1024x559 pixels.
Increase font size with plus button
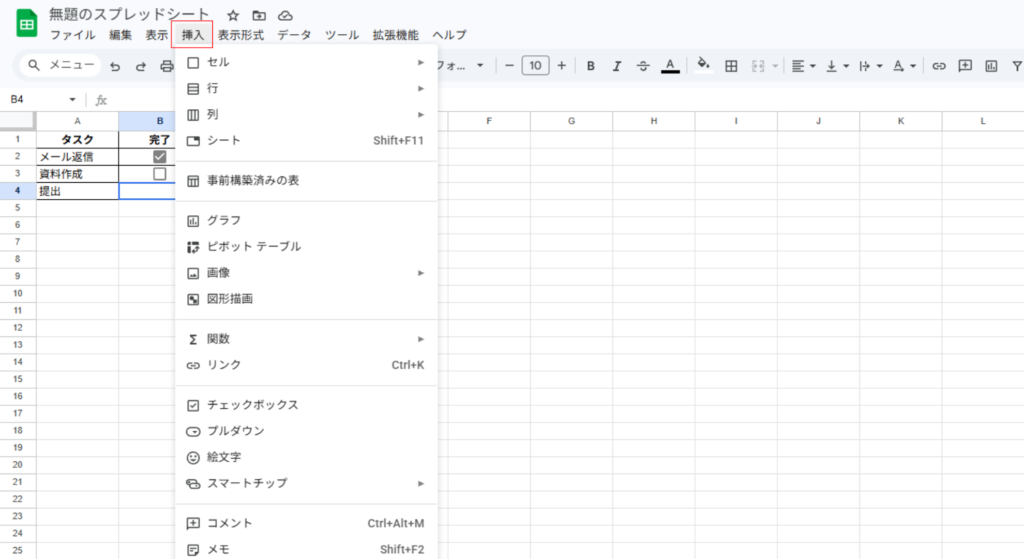point(562,65)
